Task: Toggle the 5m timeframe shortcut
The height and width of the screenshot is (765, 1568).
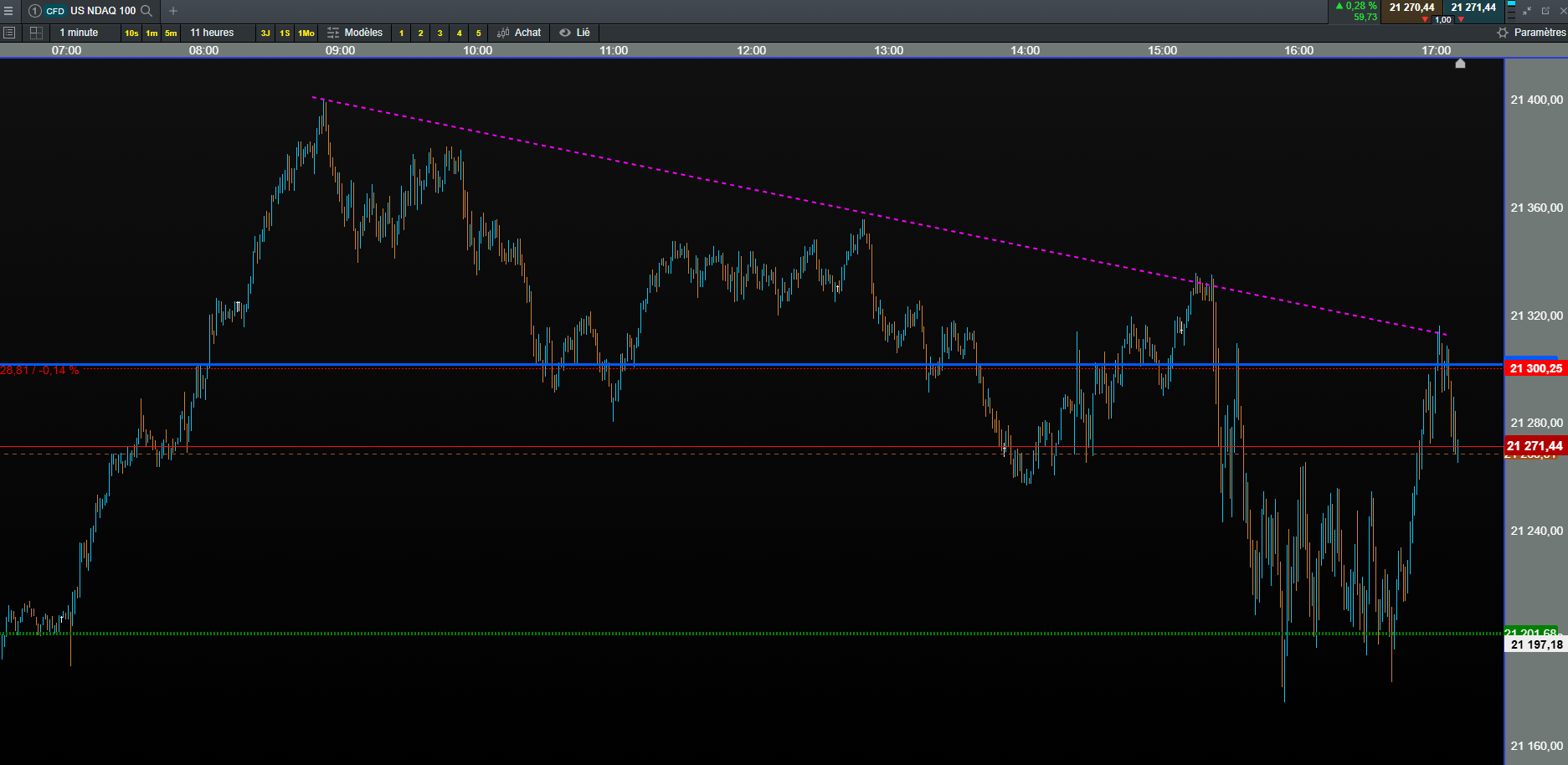Action: pyautogui.click(x=171, y=33)
